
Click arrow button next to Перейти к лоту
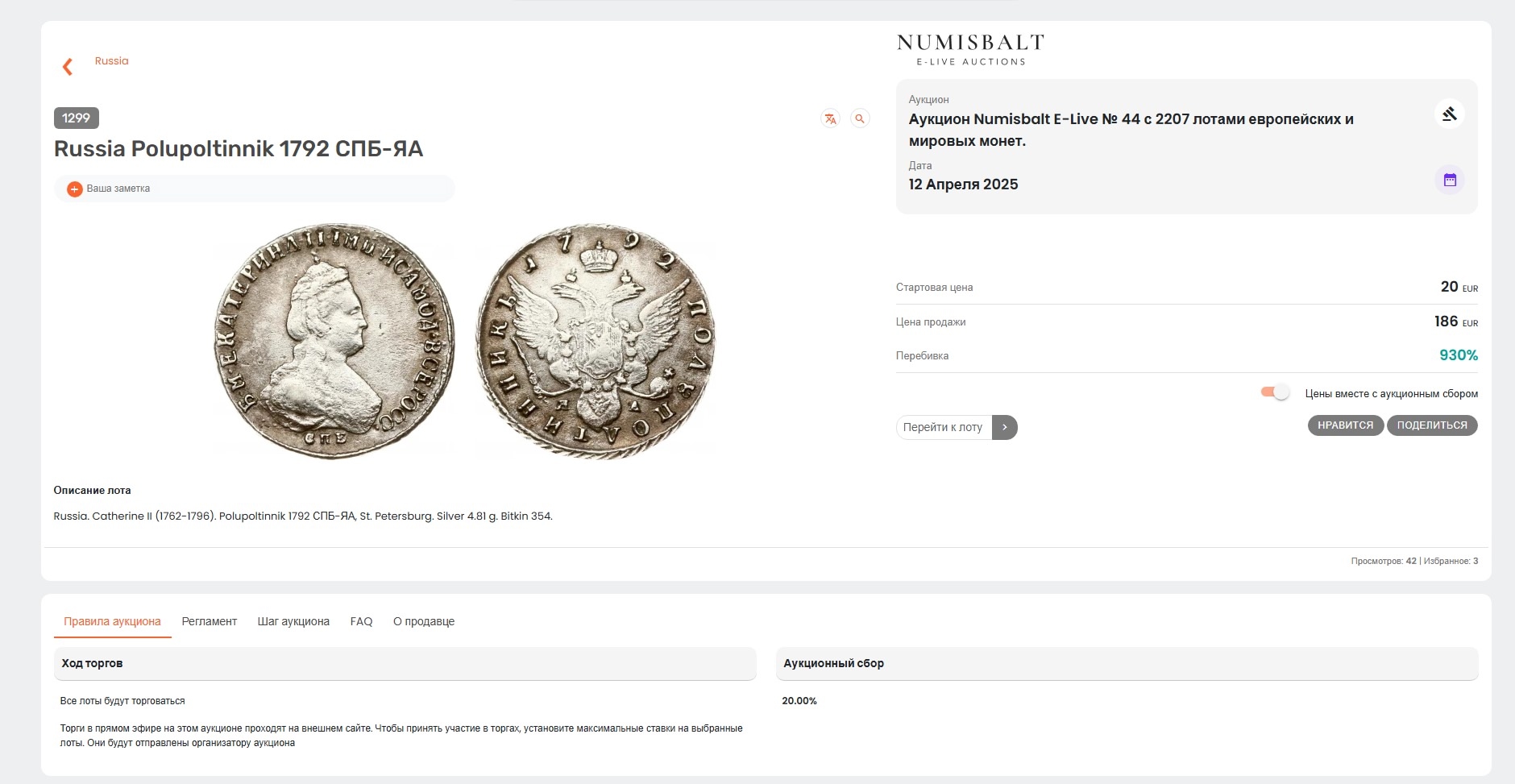[1005, 427]
